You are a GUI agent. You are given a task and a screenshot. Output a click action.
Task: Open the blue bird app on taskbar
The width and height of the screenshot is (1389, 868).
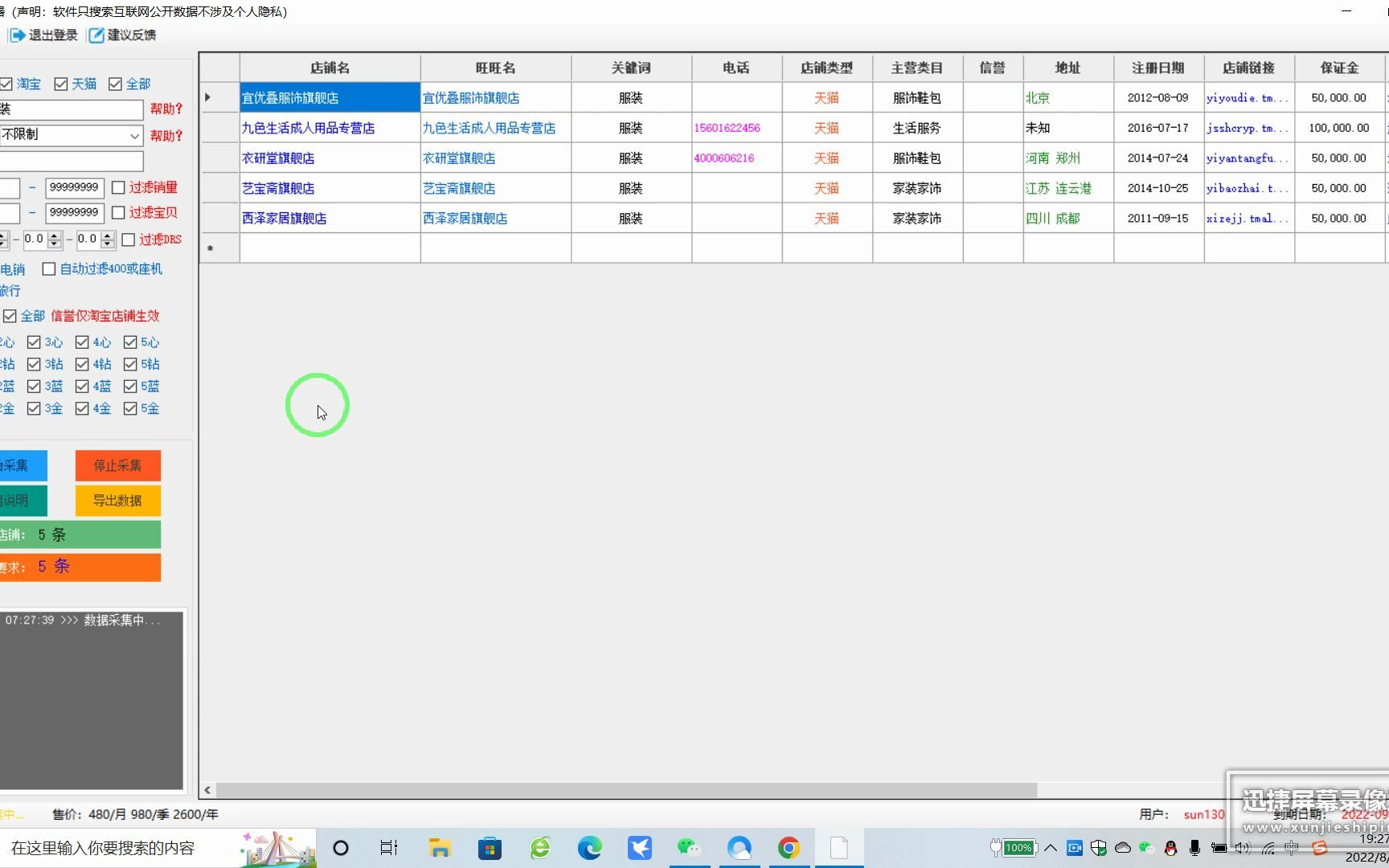click(x=640, y=848)
